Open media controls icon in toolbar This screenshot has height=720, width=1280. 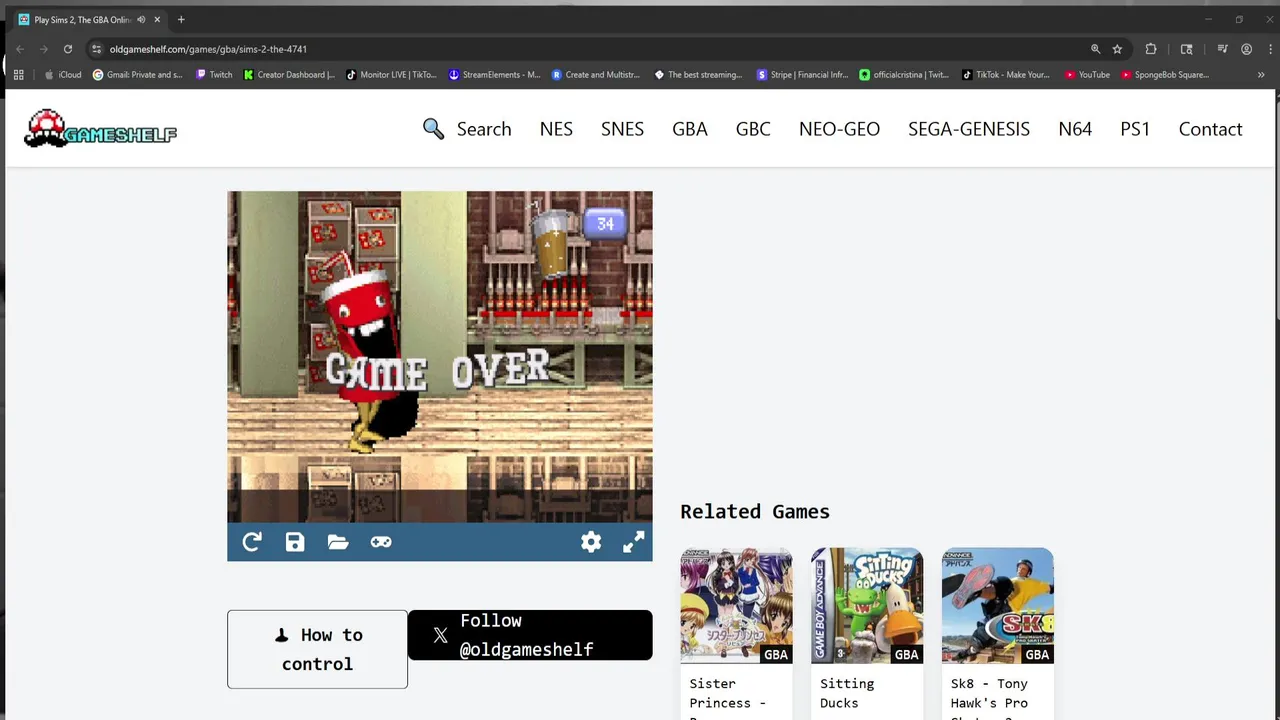[x=1222, y=49]
